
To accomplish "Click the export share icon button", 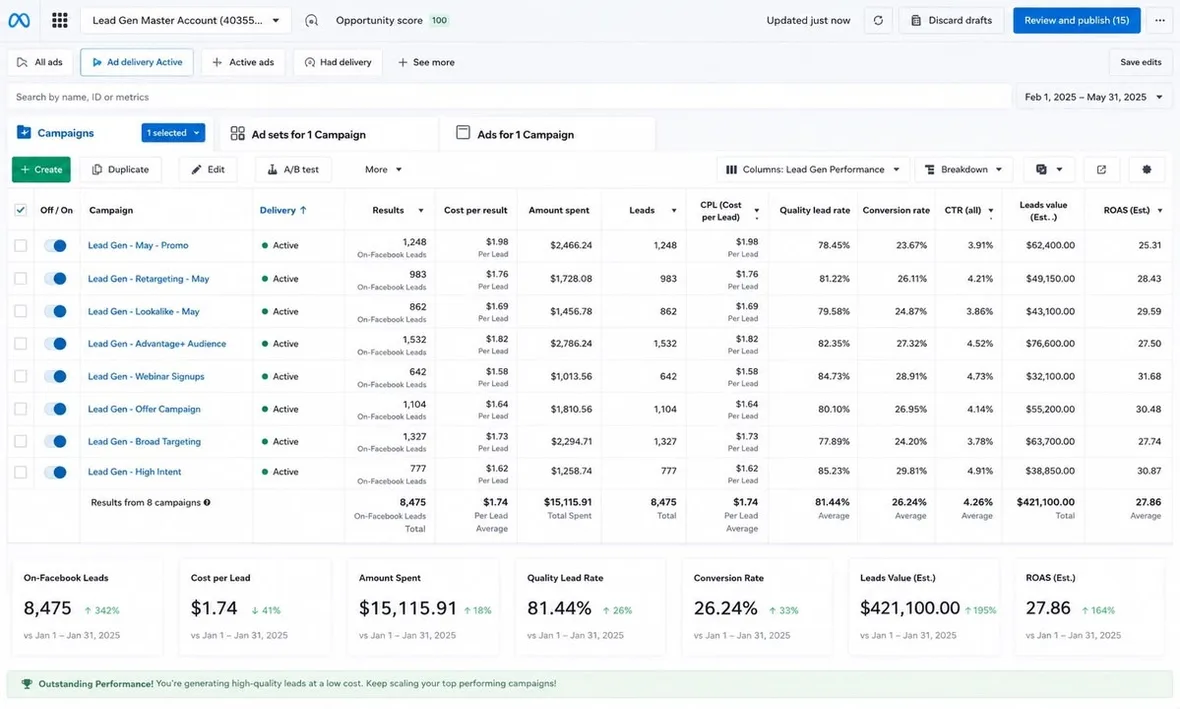I will pyautogui.click(x=1101, y=169).
